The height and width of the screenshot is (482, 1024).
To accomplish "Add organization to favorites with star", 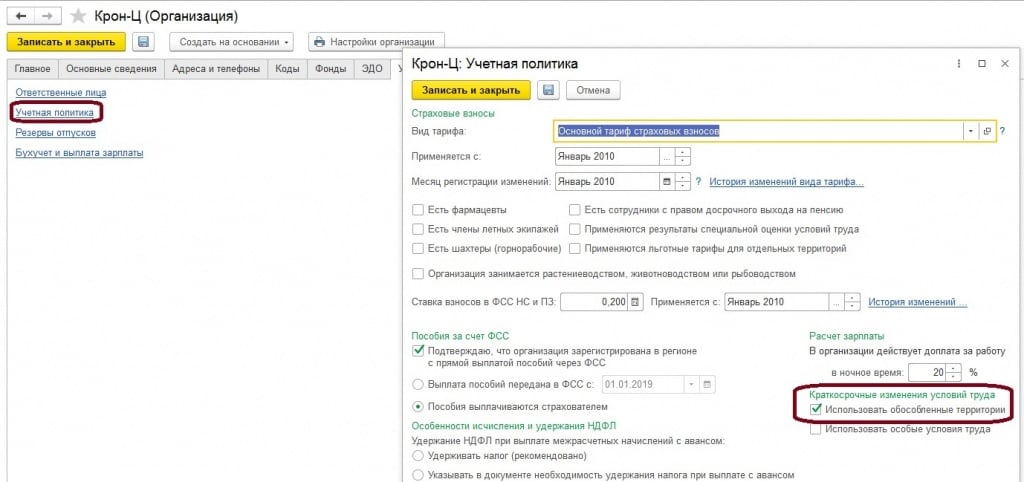I will 78,17.
